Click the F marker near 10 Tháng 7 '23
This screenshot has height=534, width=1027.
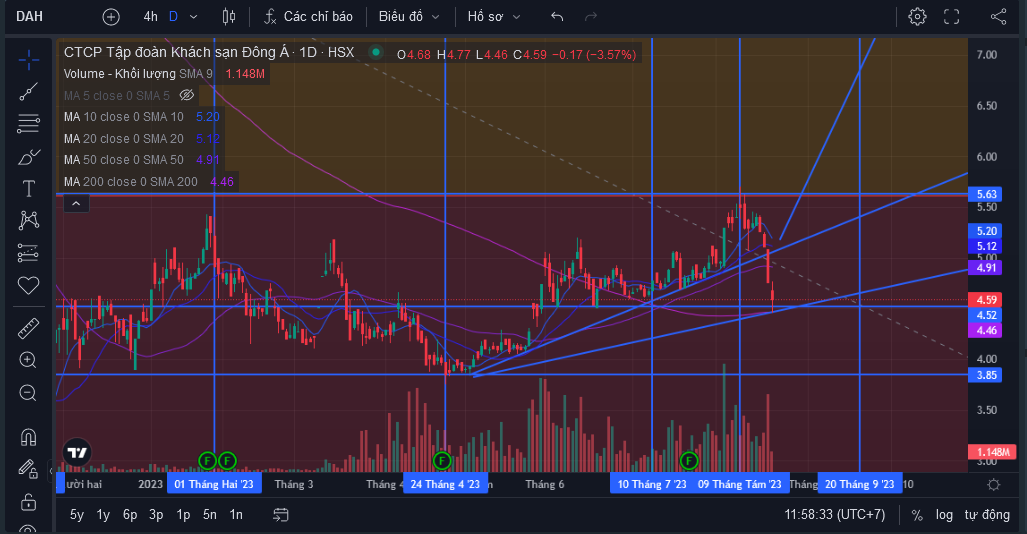(x=688, y=461)
